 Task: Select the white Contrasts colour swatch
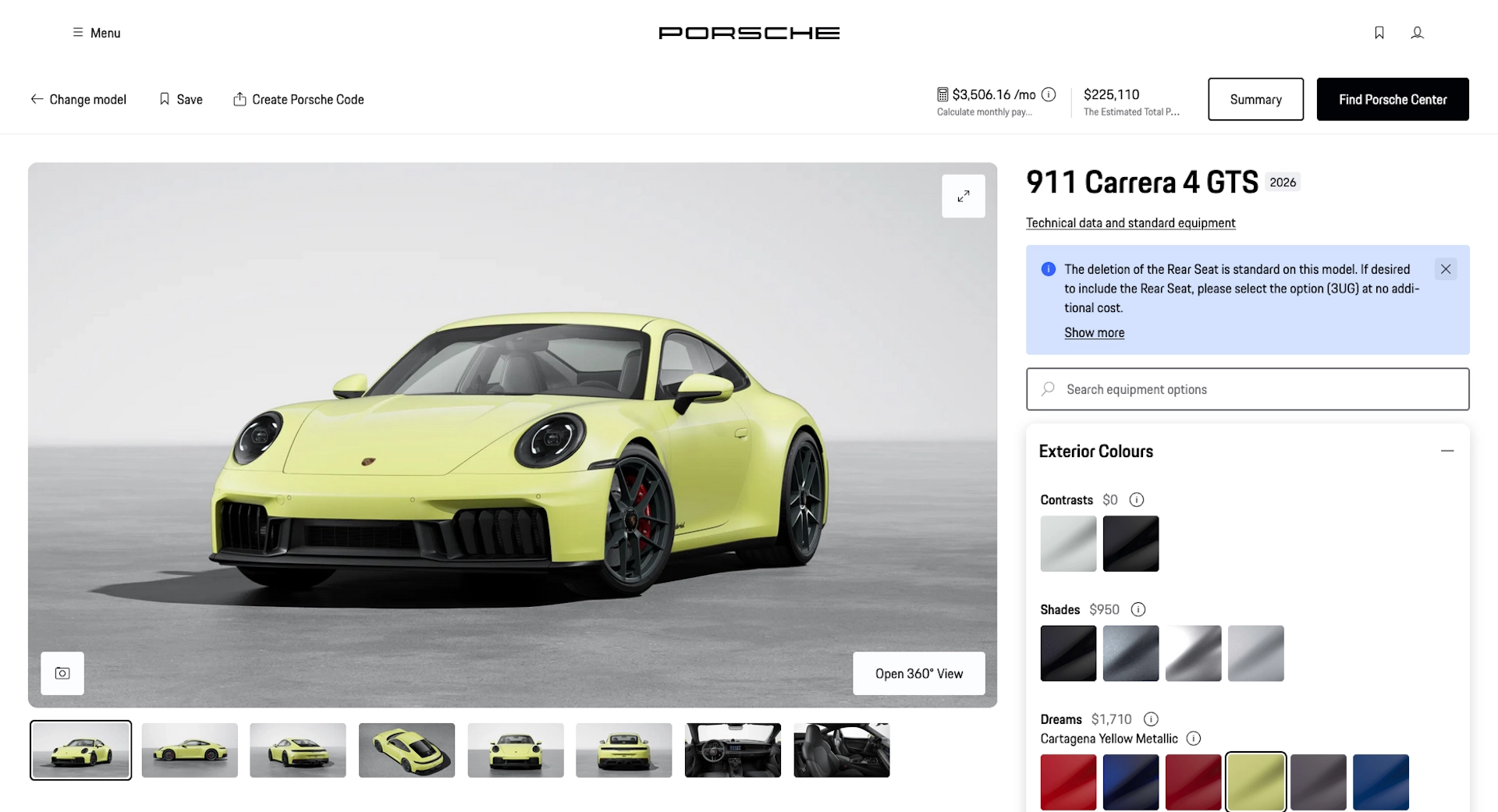(x=1067, y=544)
